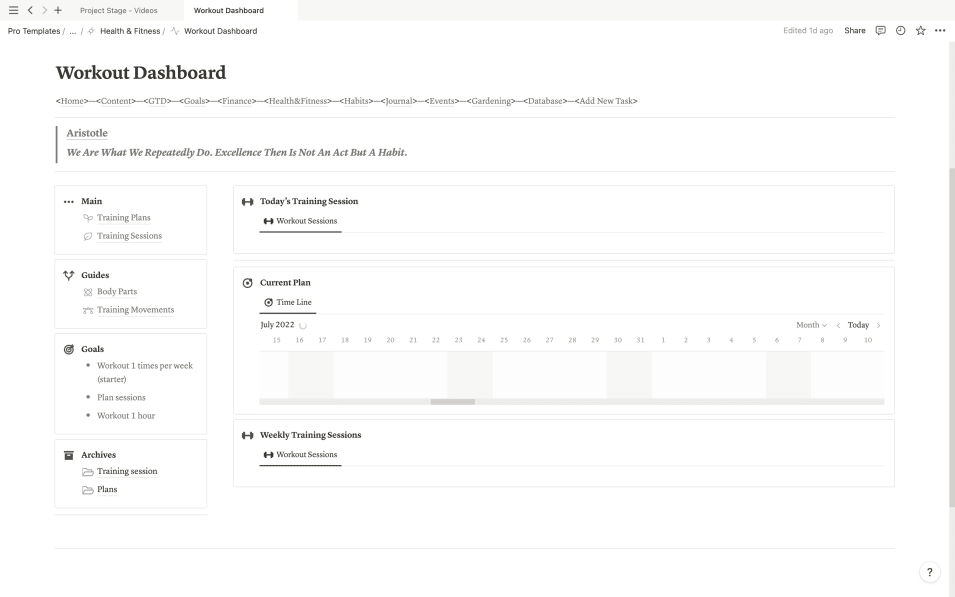Jump to Today in the timeline
Screen dimensions: 955x597
858,325
